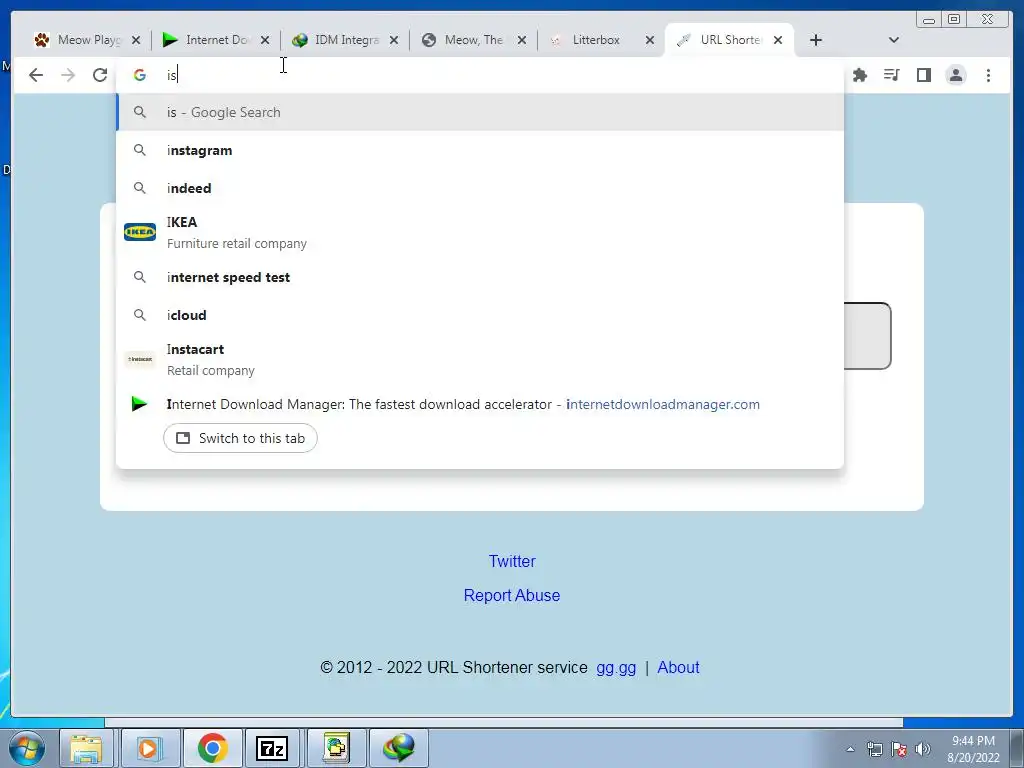Open the Internet Download Manager site suggestion
Screen dimensions: 1024x768
[480, 404]
